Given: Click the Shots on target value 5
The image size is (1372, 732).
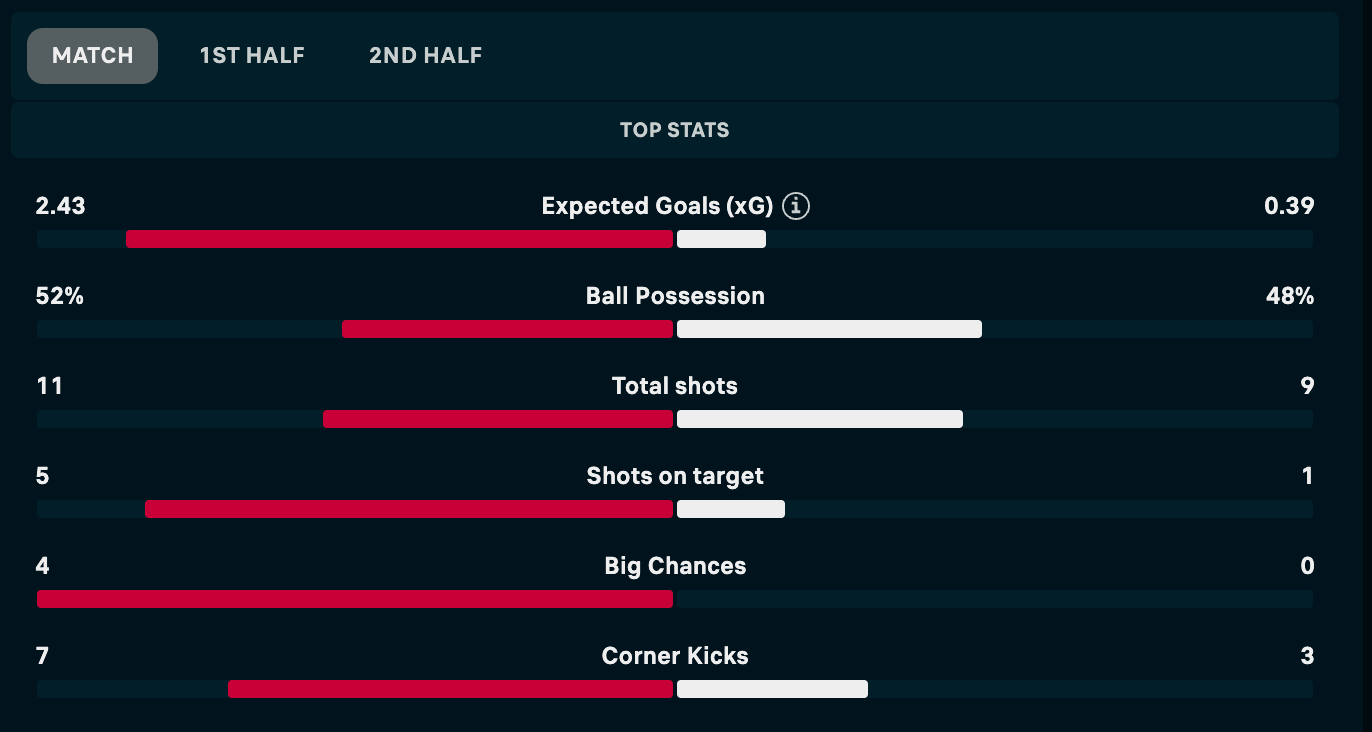Looking at the screenshot, I should click(43, 475).
